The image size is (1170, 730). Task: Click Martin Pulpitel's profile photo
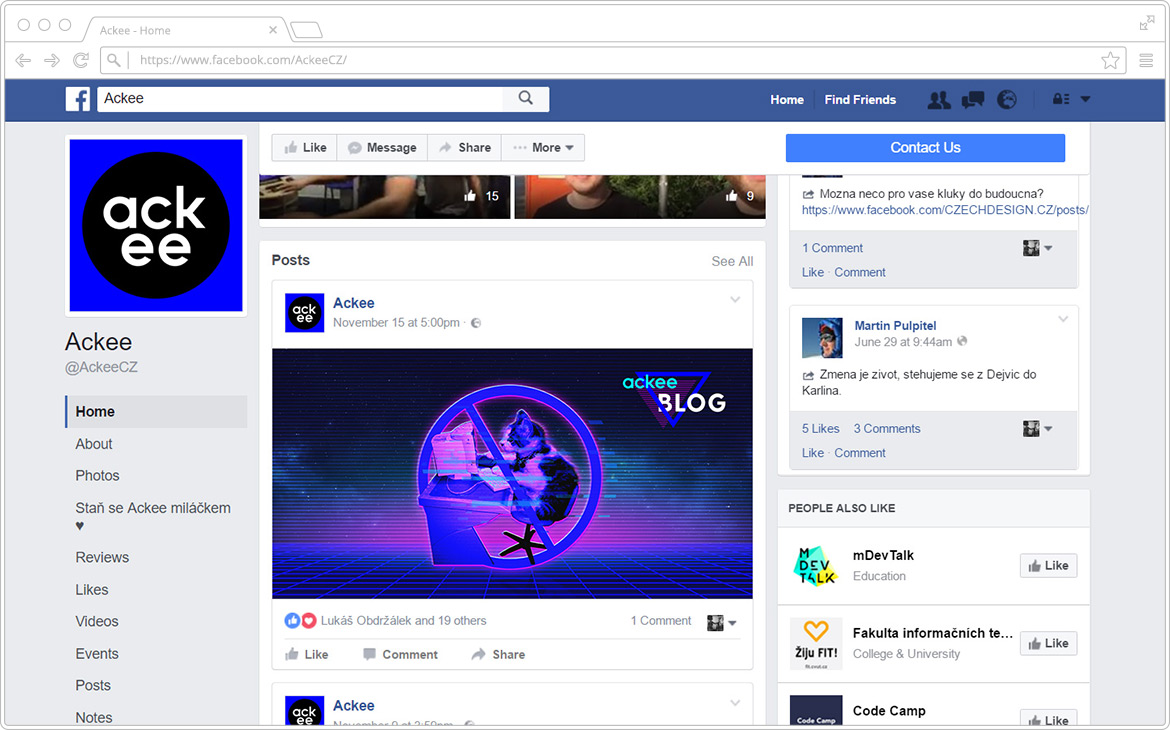(822, 338)
